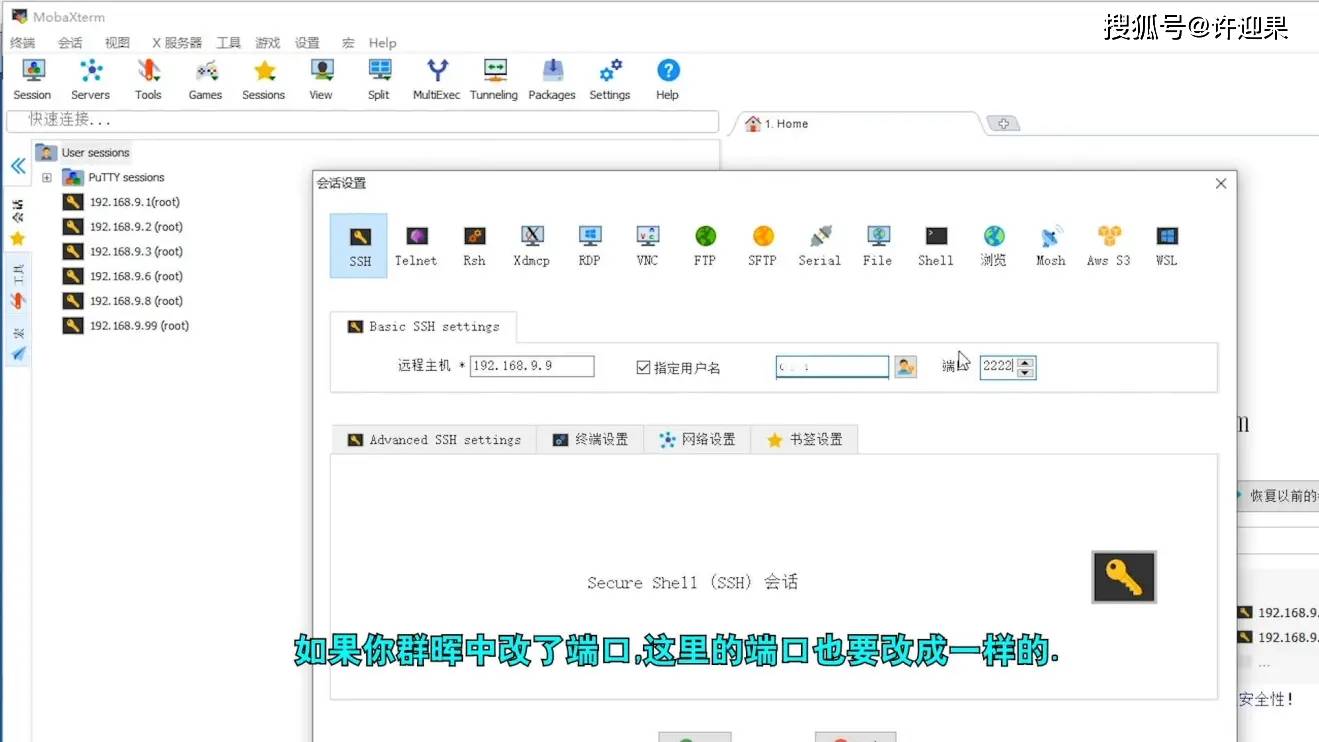Open saved session 192.168.9.2 (root)
The height and width of the screenshot is (742, 1319).
click(x=123, y=227)
